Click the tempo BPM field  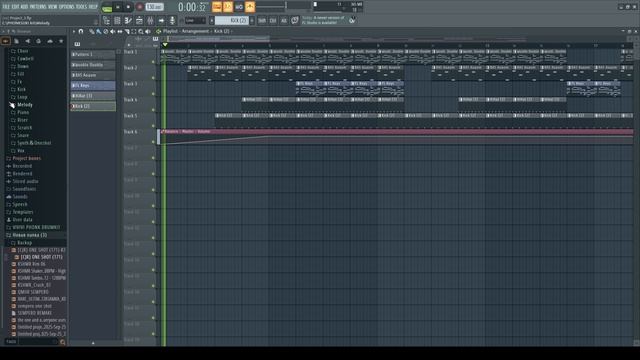coord(154,7)
